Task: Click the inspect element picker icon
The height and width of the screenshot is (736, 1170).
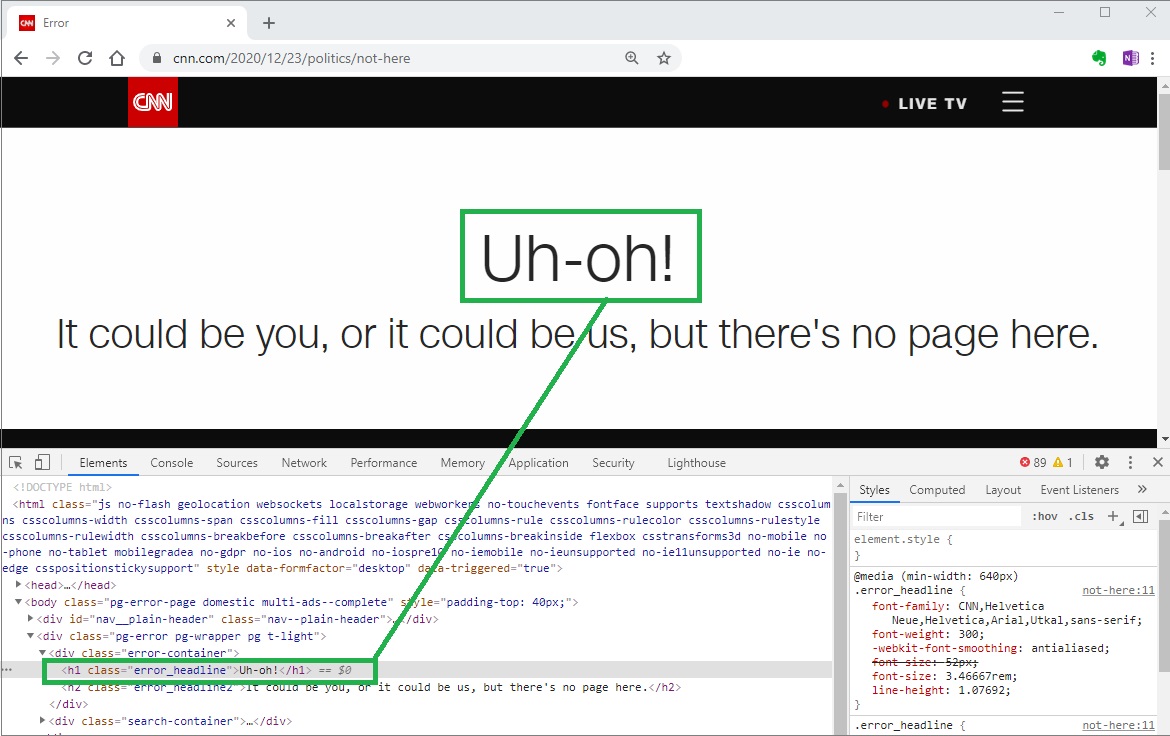Action: pyautogui.click(x=16, y=462)
